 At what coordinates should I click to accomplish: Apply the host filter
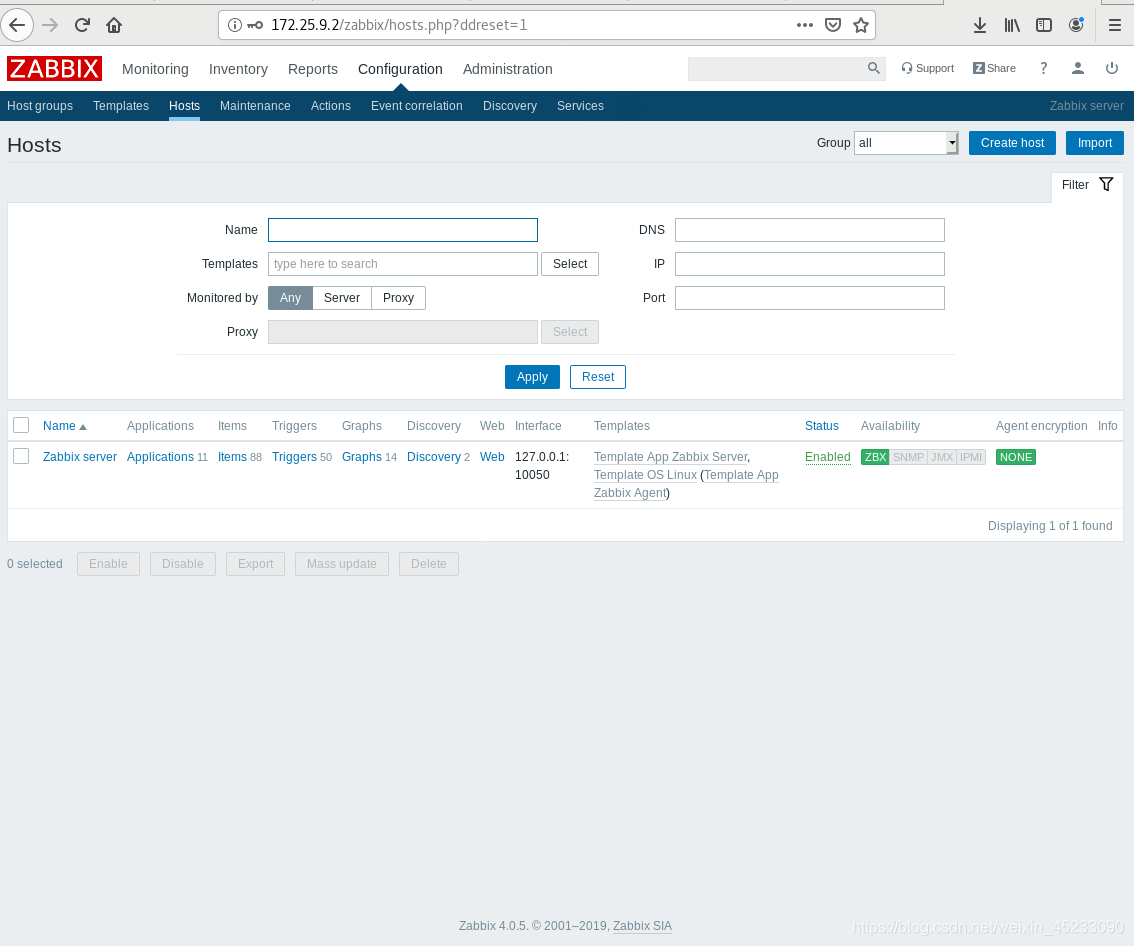532,377
